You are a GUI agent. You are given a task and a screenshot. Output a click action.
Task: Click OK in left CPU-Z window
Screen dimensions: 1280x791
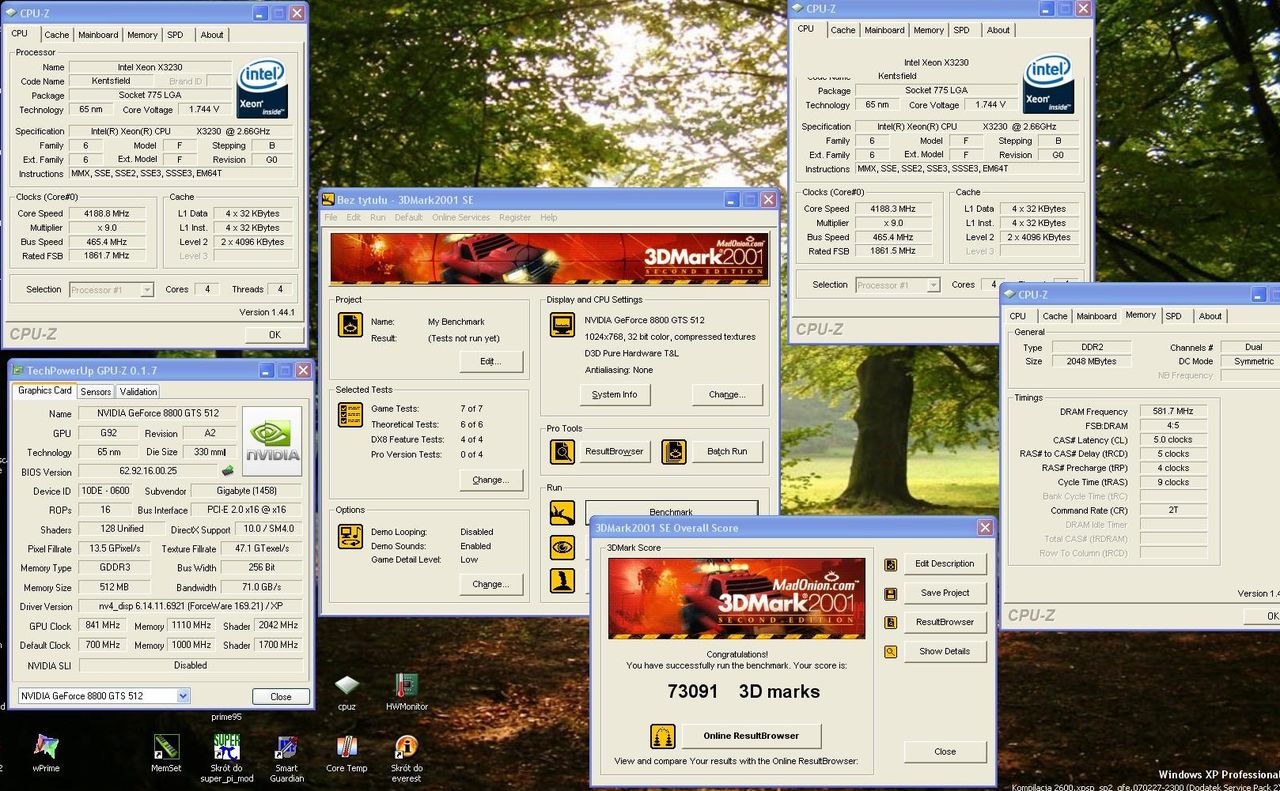(x=274, y=335)
